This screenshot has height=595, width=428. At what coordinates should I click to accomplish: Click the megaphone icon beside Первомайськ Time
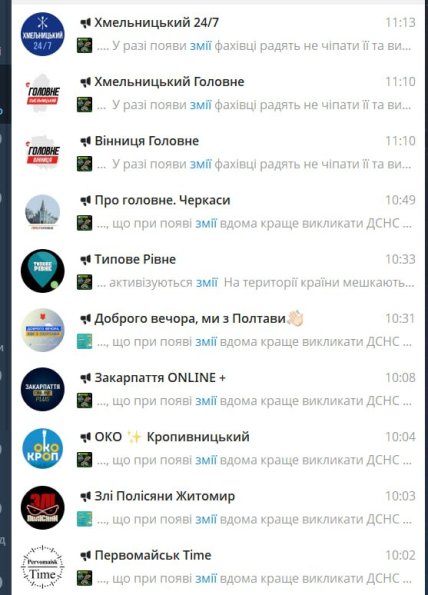point(86,556)
